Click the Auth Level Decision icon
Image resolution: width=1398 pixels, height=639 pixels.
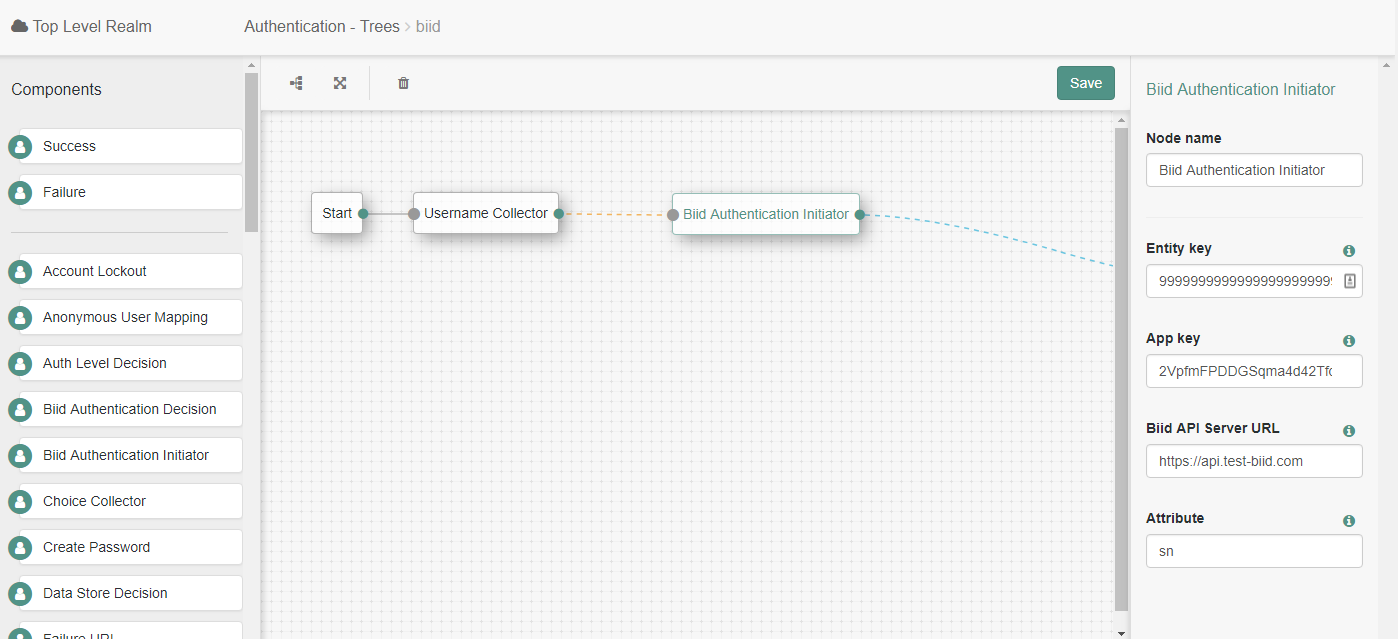tap(20, 364)
